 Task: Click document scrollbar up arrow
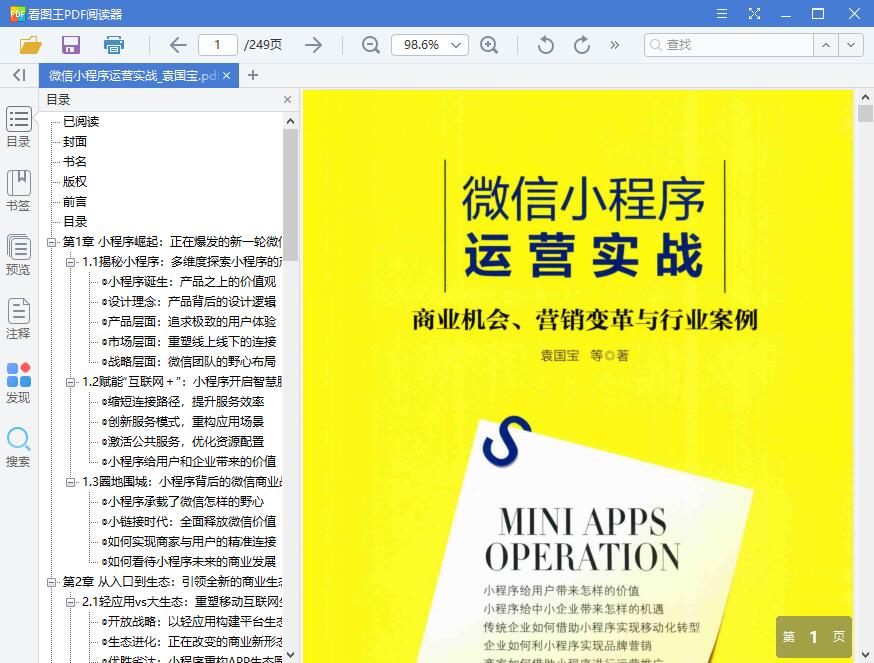(x=865, y=97)
